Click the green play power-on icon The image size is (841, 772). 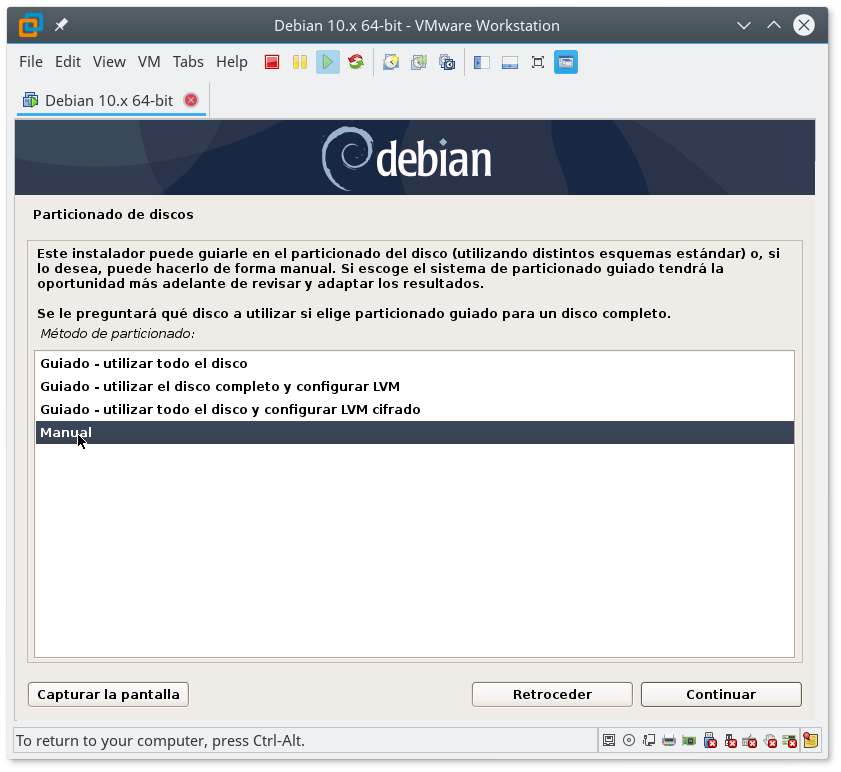click(x=328, y=62)
